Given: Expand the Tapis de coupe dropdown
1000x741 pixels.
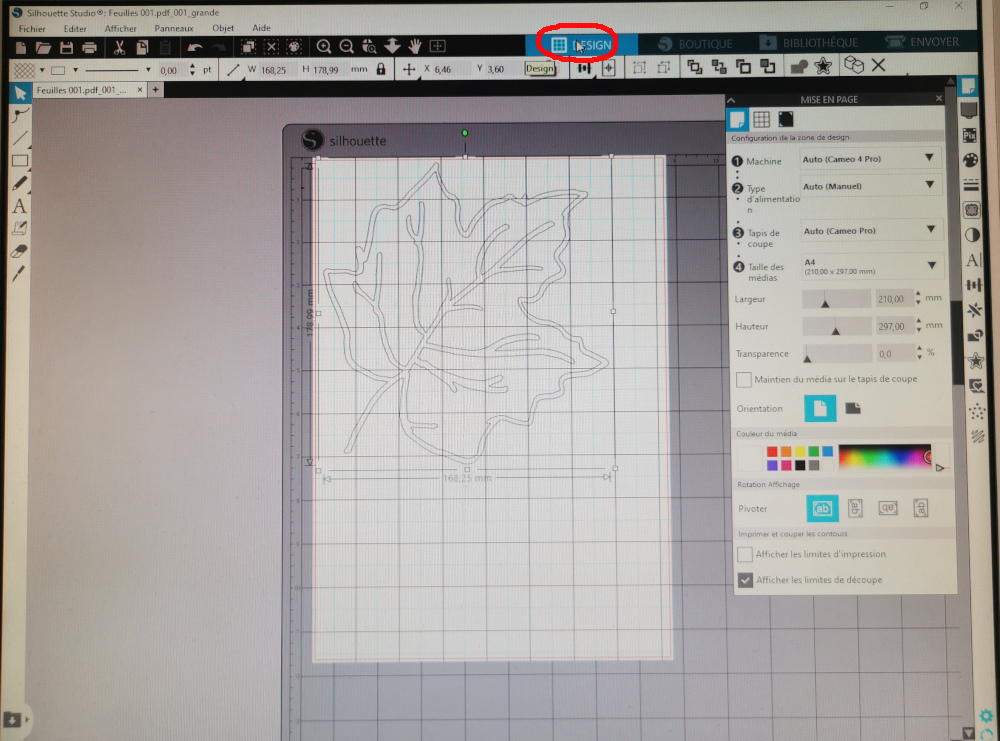Looking at the screenshot, I should tap(869, 231).
